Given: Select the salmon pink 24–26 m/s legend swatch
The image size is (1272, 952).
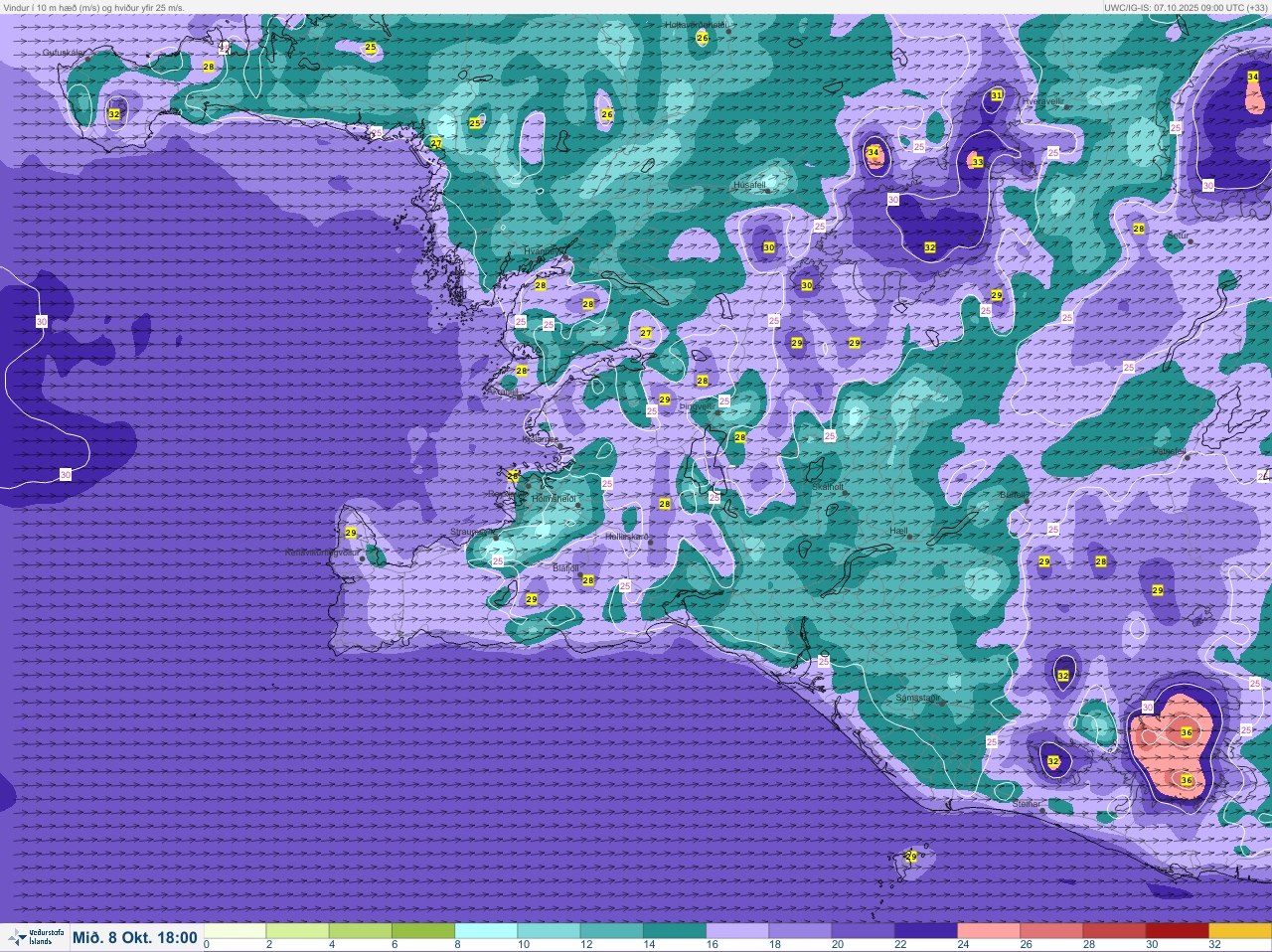Looking at the screenshot, I should pos(989,931).
